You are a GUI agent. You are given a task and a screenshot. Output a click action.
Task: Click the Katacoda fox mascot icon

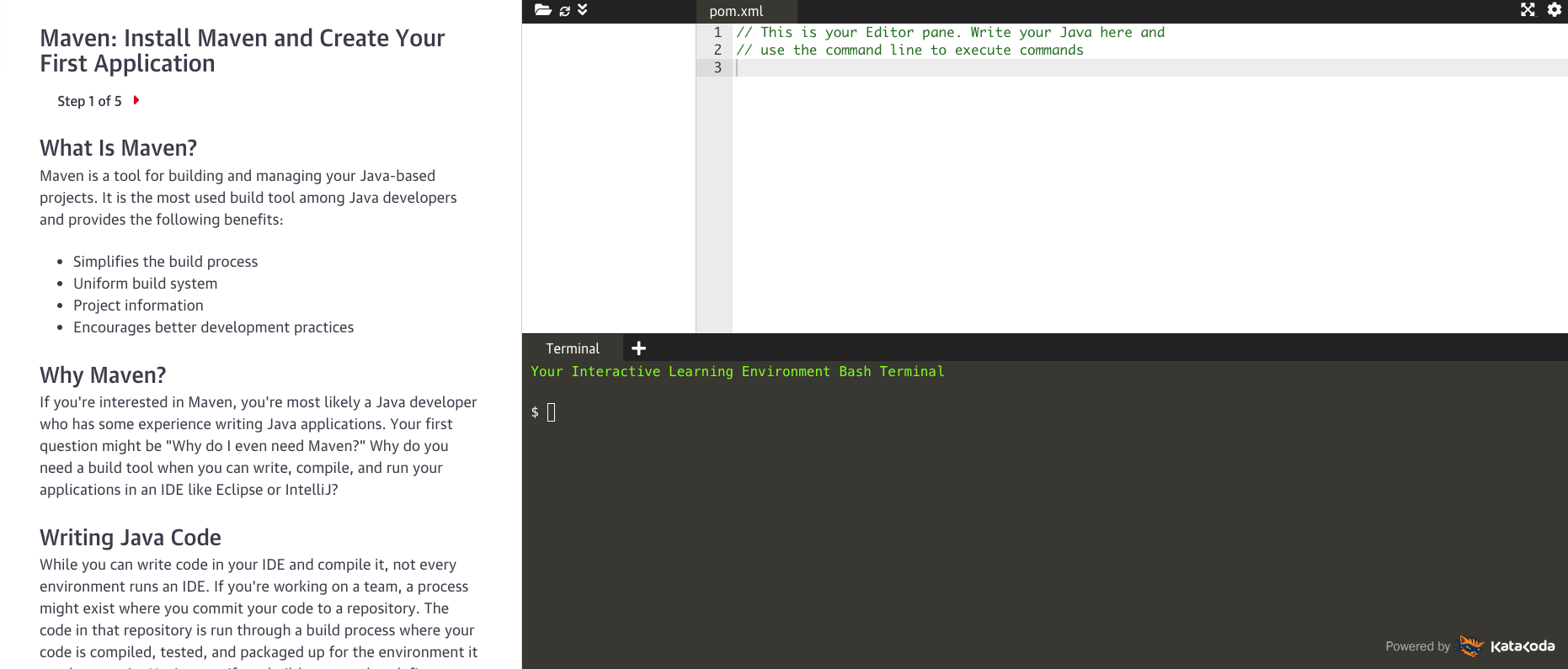point(1470,645)
